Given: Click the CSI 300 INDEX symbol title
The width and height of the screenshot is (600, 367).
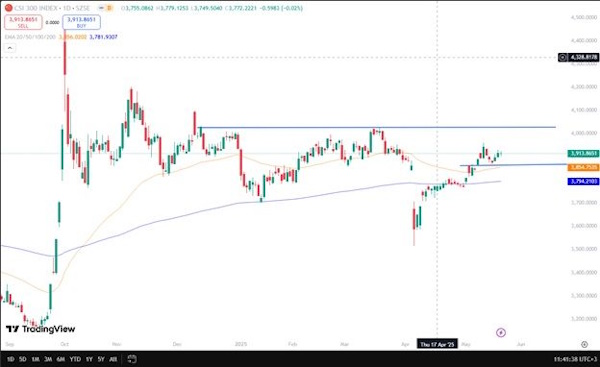Looking at the screenshot, I should [x=36, y=8].
